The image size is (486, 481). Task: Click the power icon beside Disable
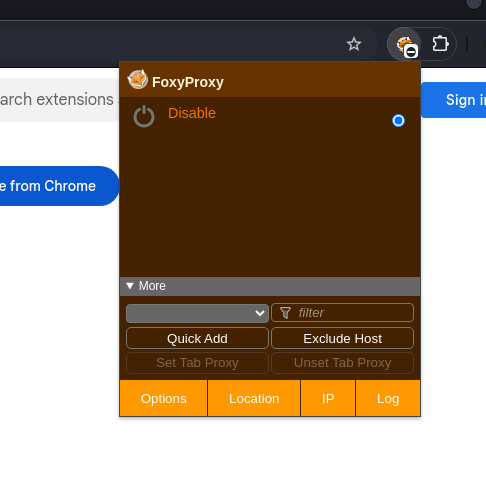pos(144,116)
